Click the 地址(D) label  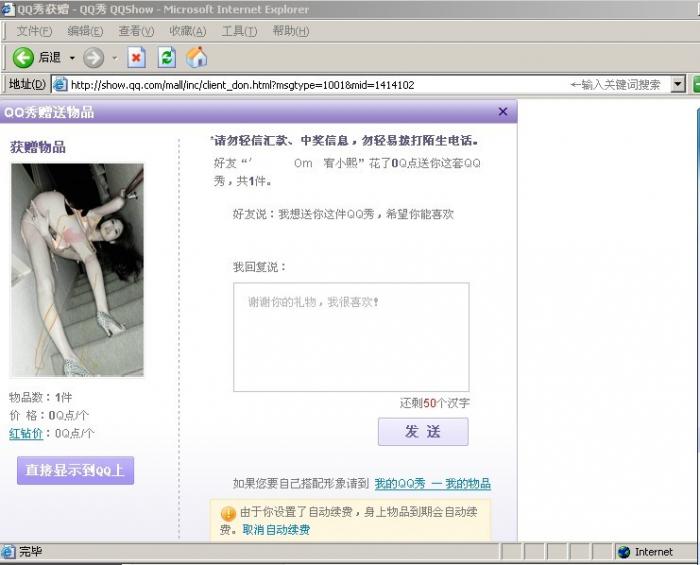27,84
